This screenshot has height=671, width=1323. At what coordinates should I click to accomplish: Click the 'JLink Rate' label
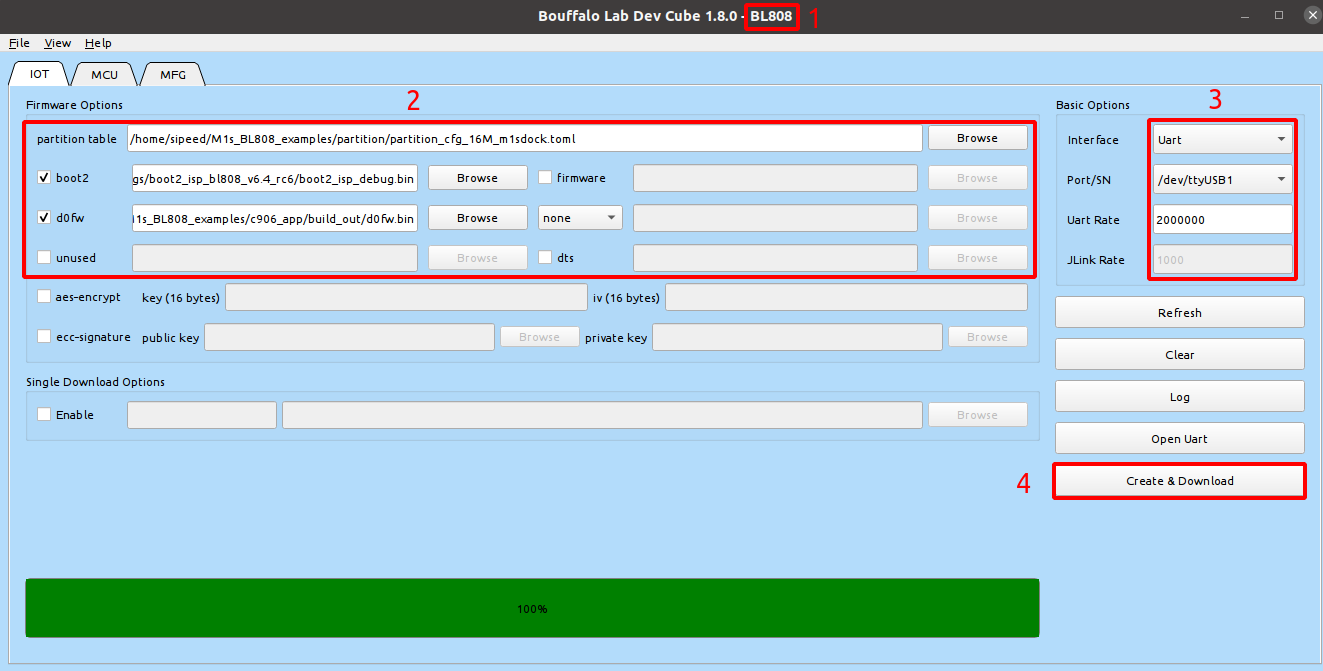1096,260
